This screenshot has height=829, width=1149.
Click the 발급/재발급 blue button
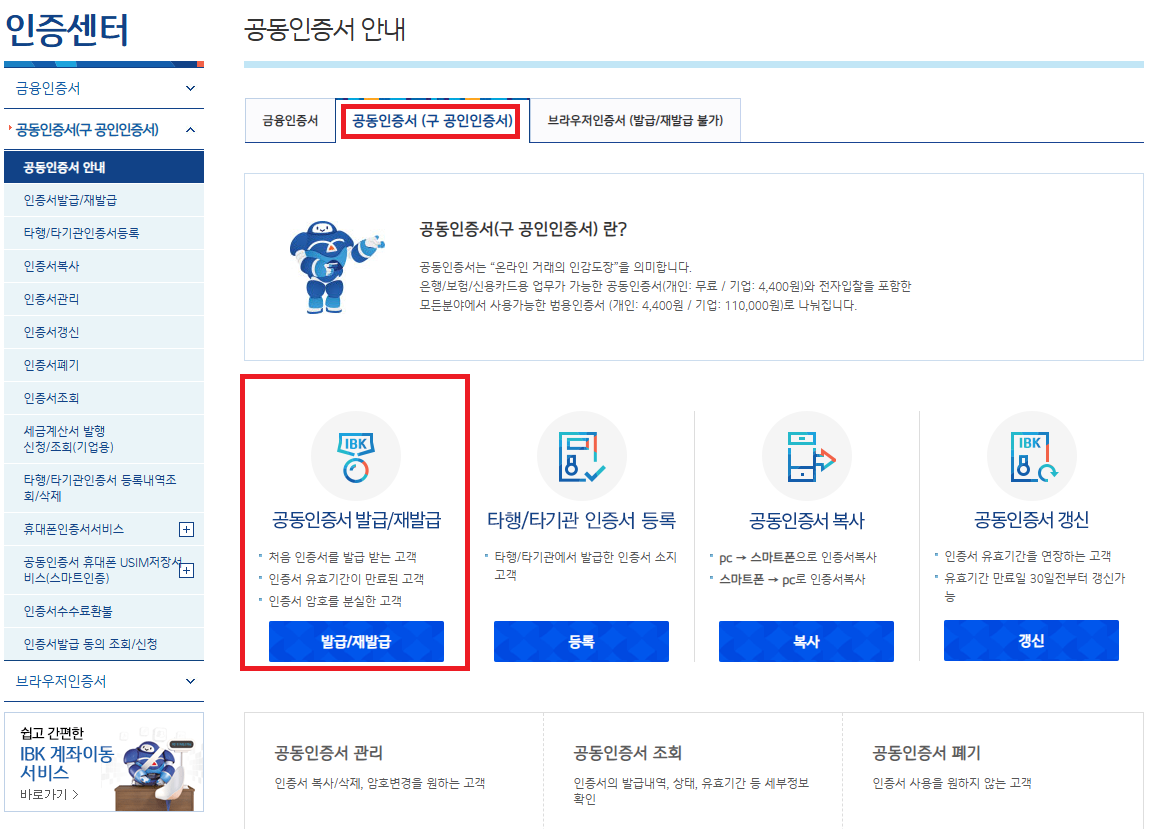click(x=356, y=641)
